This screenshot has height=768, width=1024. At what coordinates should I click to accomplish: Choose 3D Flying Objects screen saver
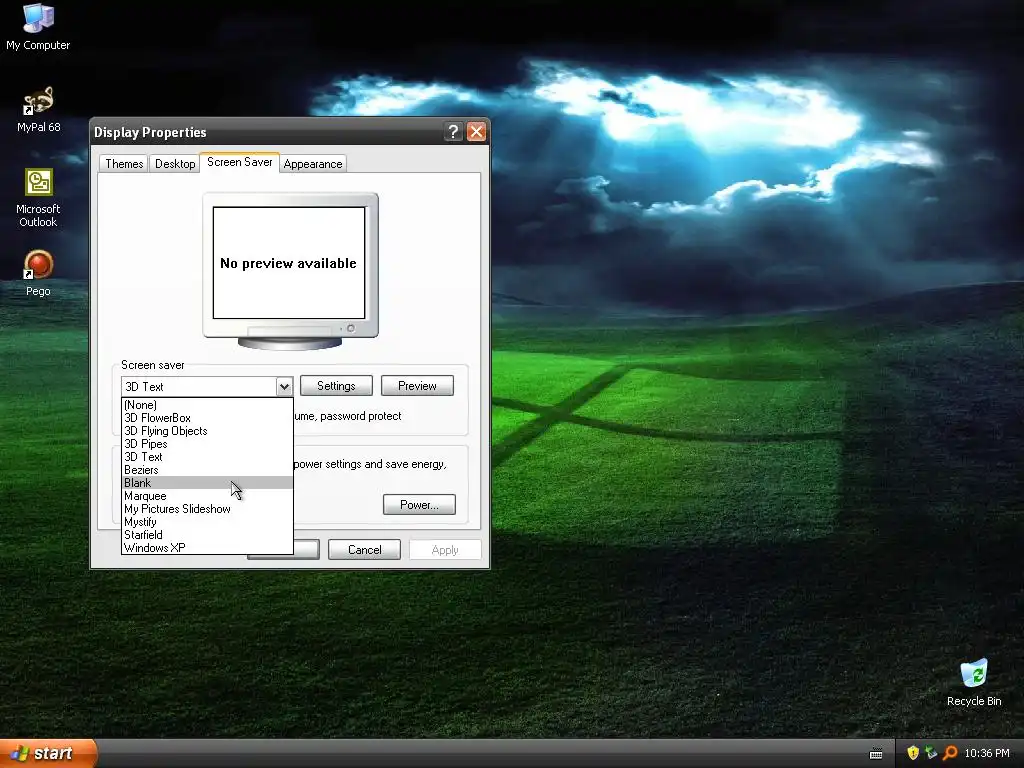click(x=207, y=431)
